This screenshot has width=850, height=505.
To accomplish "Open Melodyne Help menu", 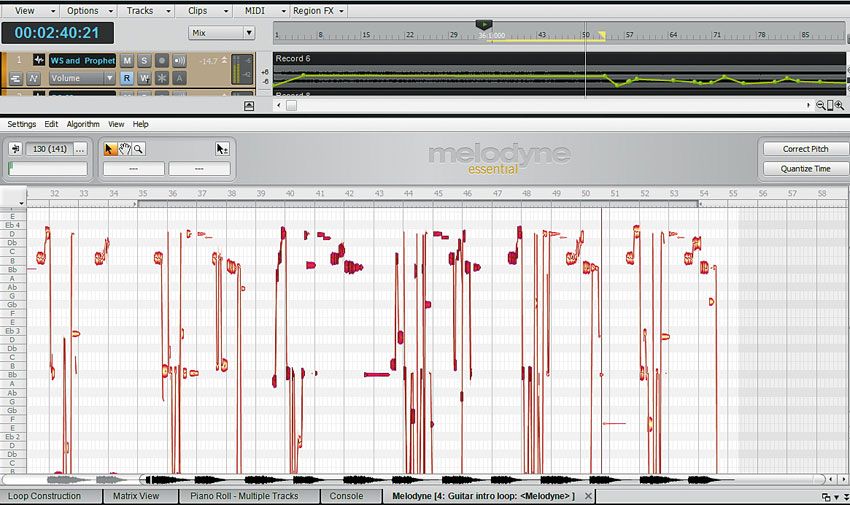I will click(x=140, y=124).
